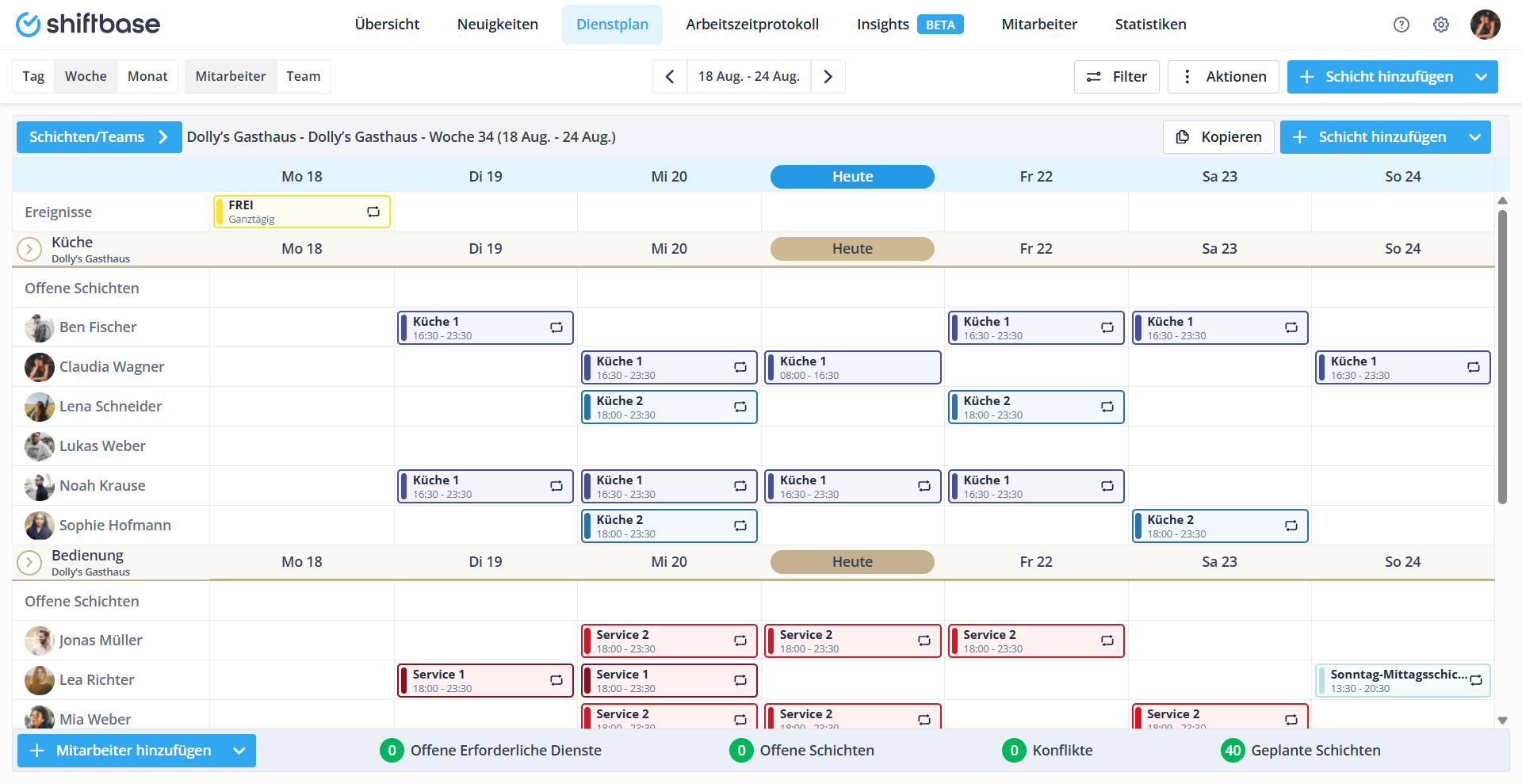Collapse the Bedienung team section
Image resolution: width=1522 pixels, height=784 pixels.
[x=29, y=562]
